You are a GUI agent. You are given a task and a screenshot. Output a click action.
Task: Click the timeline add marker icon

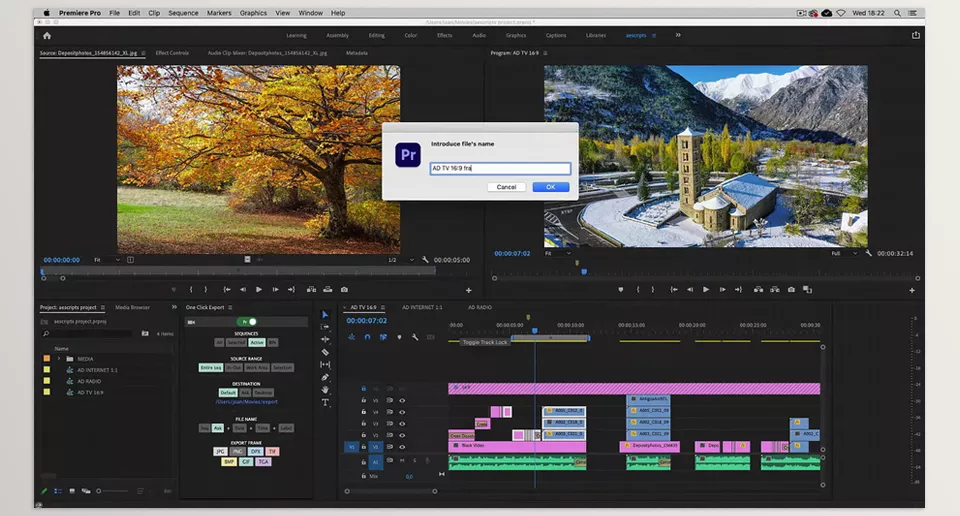(x=399, y=337)
